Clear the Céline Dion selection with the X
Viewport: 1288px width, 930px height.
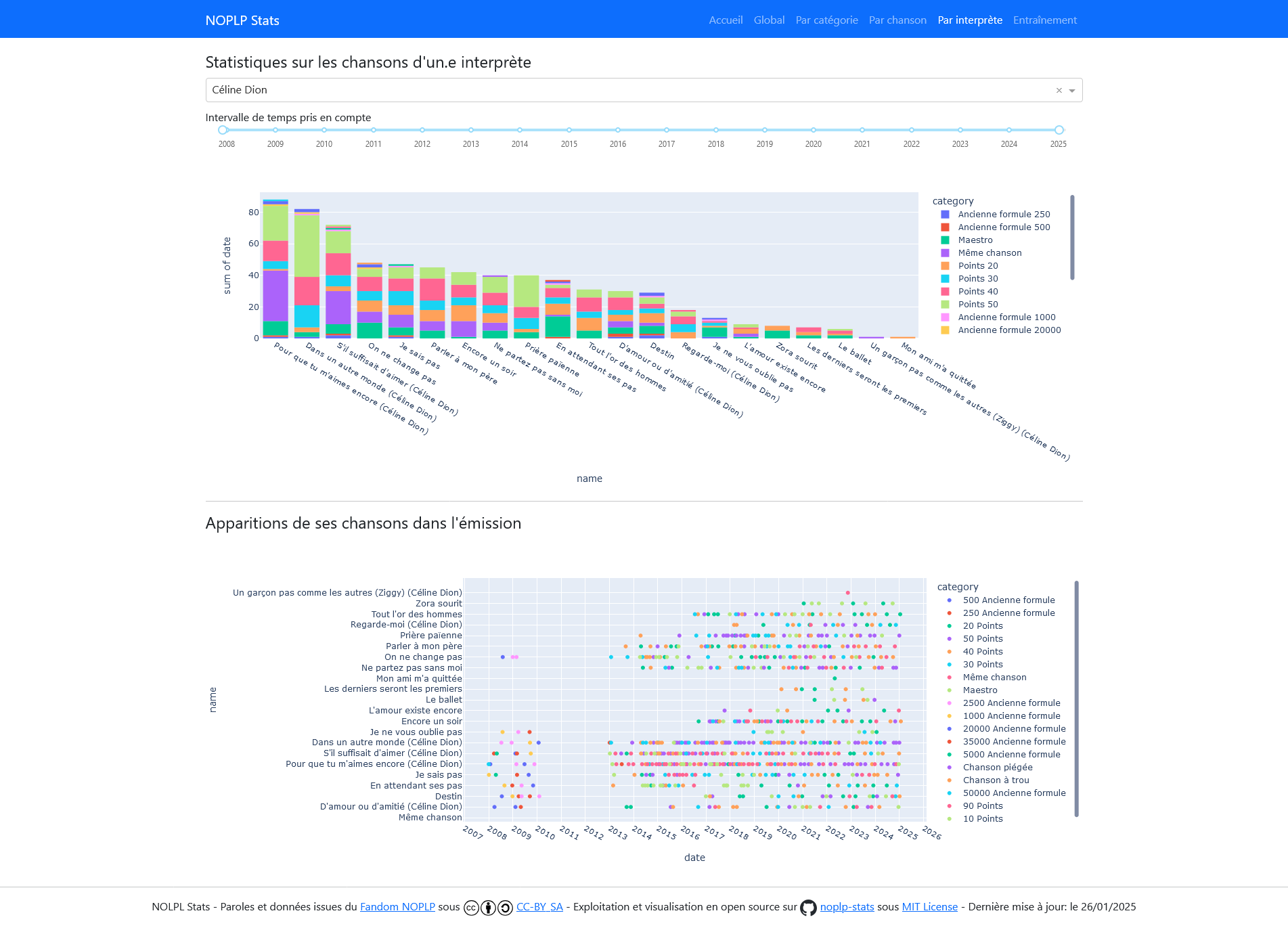[1059, 91]
